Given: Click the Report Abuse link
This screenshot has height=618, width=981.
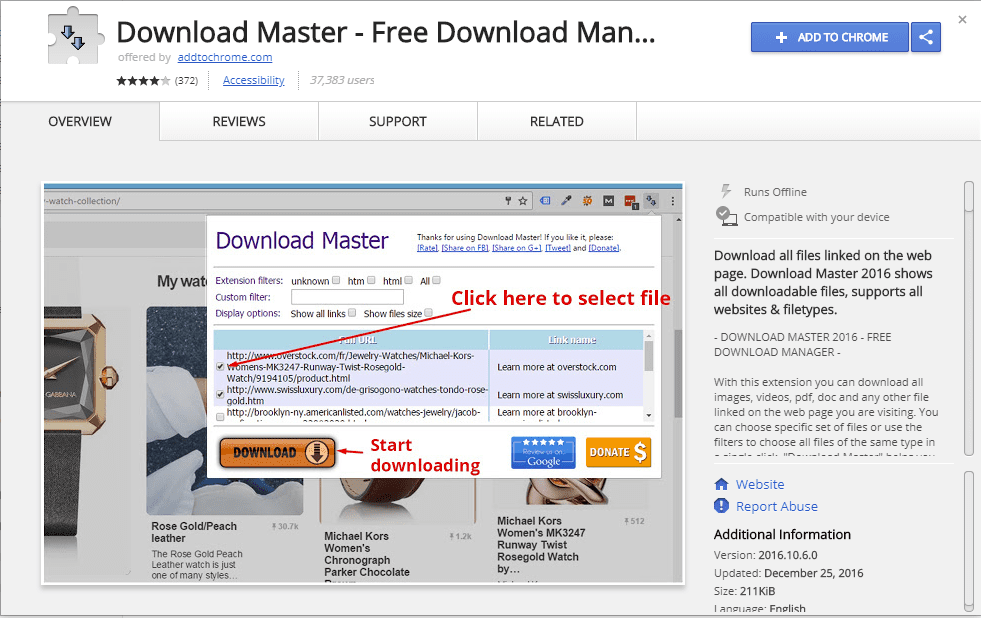Looking at the screenshot, I should tap(776, 506).
